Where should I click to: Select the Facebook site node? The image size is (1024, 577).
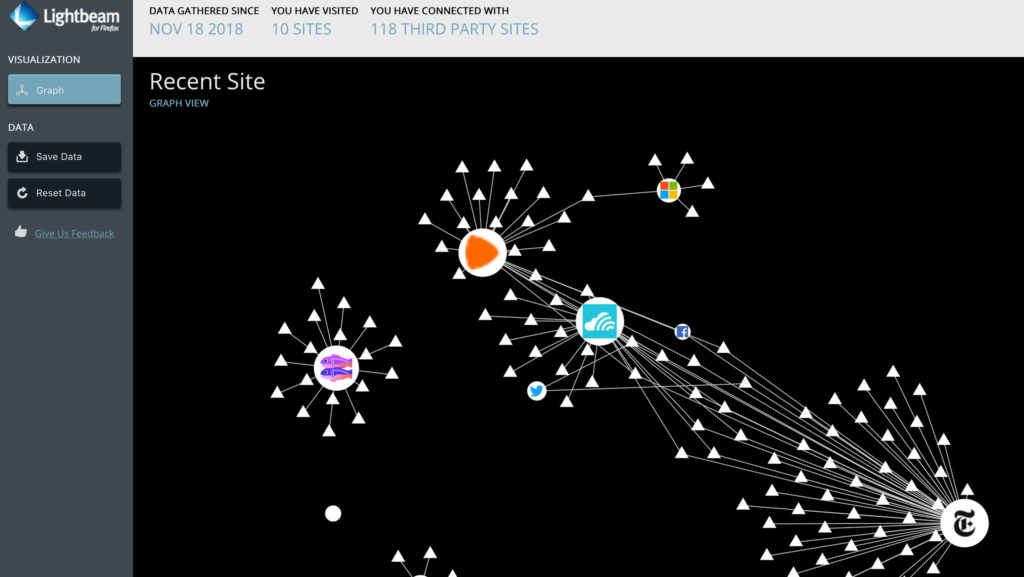pos(682,332)
